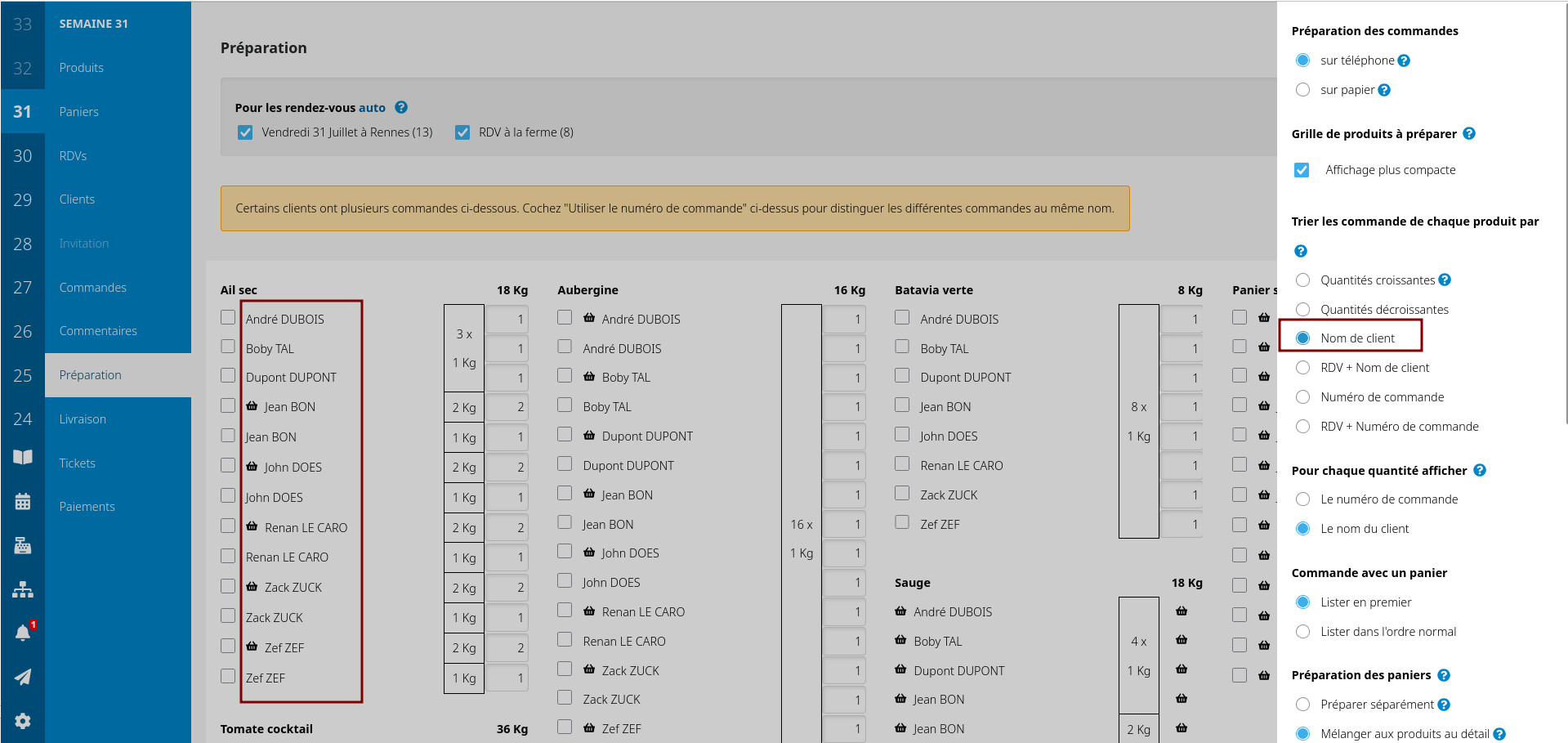1568x743 pixels.
Task: Click basket icon beside Zack ZUCK in Ail sec
Action: (252, 586)
